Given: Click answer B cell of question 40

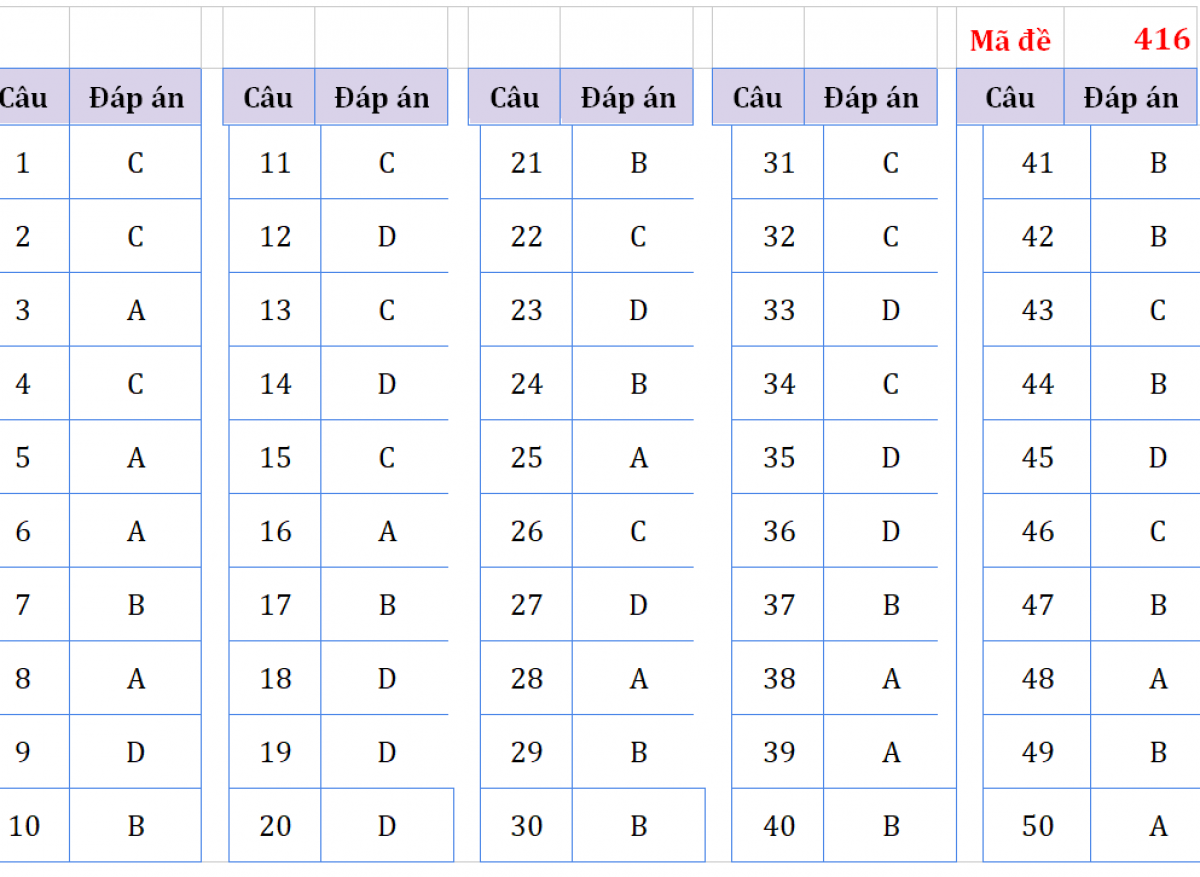Looking at the screenshot, I should coord(890,825).
